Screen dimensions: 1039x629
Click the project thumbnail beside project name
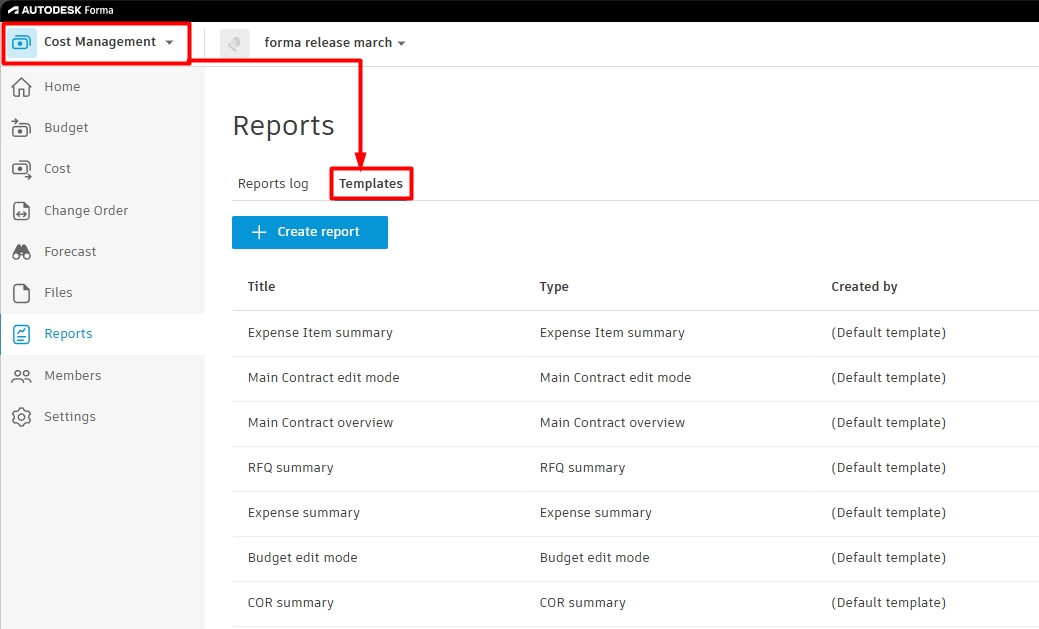tap(235, 43)
